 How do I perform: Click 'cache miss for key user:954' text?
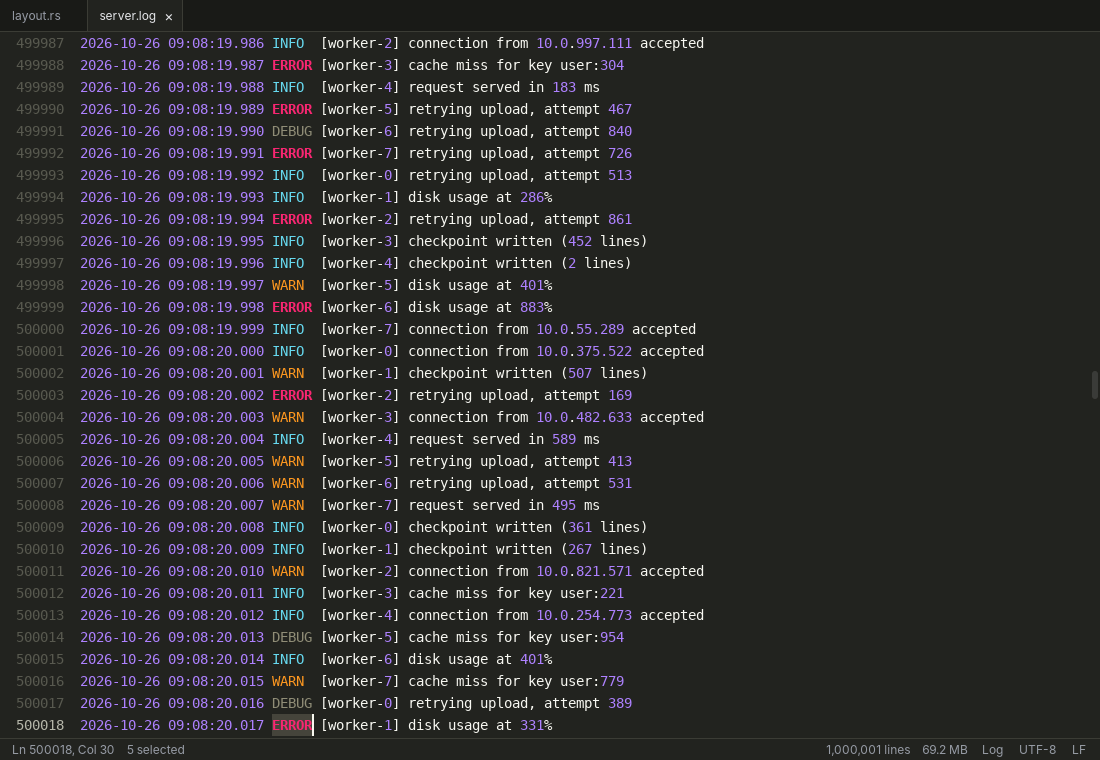click(516, 637)
